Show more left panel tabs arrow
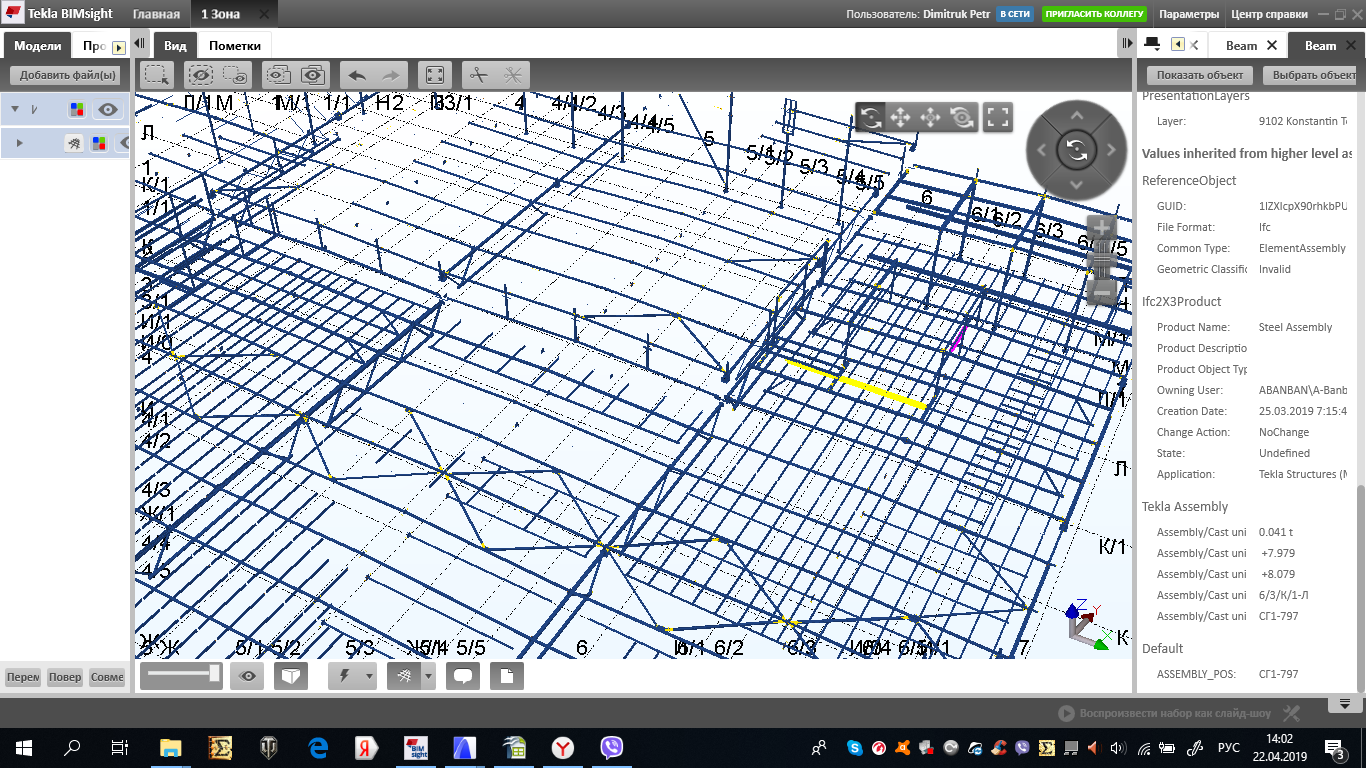The image size is (1366, 768). click(x=118, y=47)
